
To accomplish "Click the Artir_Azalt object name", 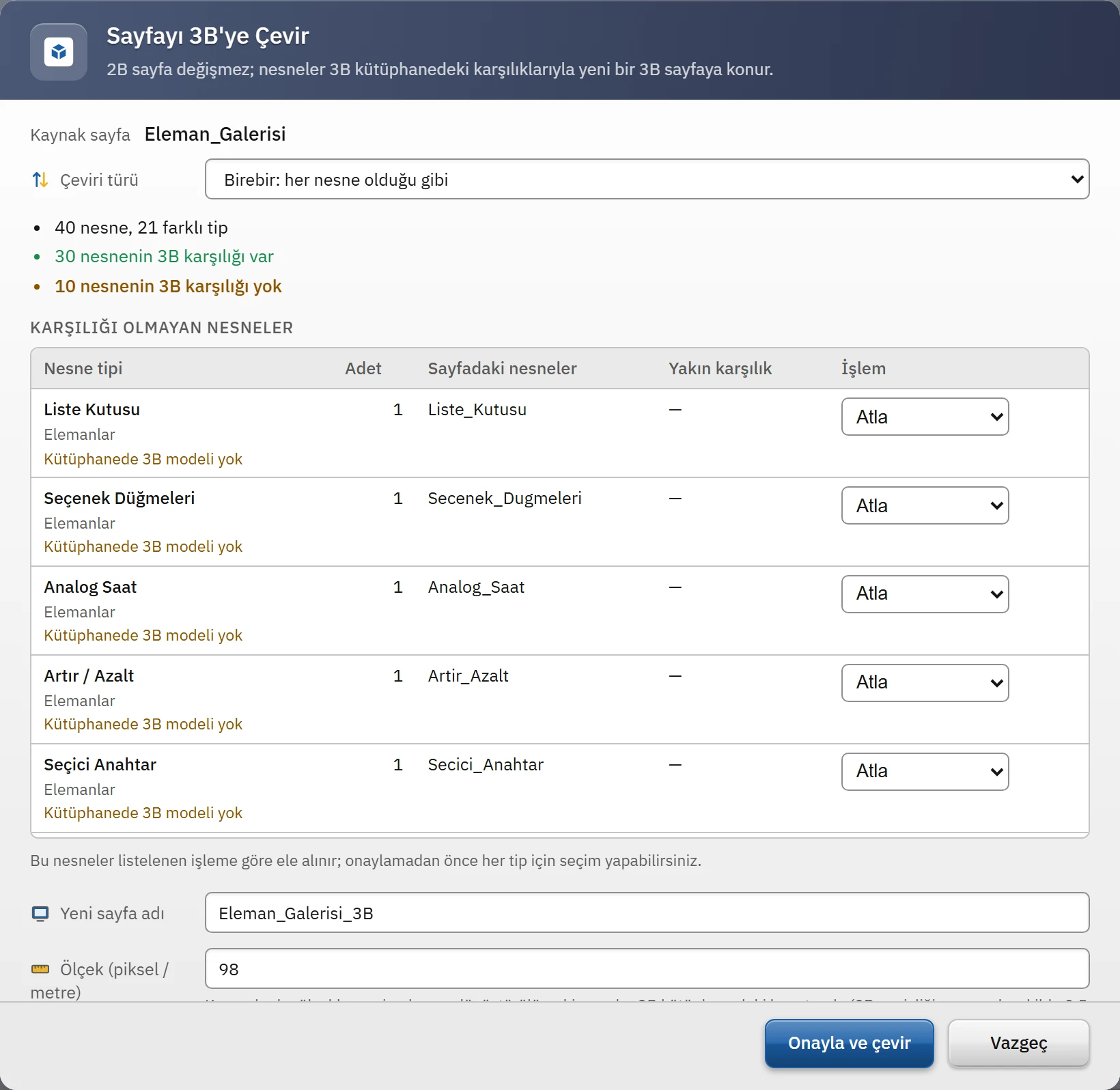I will pyautogui.click(x=468, y=676).
